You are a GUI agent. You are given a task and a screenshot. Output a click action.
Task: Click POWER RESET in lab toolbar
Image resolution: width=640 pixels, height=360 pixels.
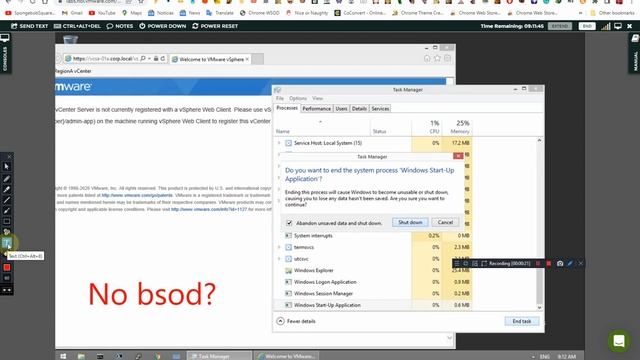pyautogui.click(x=215, y=26)
